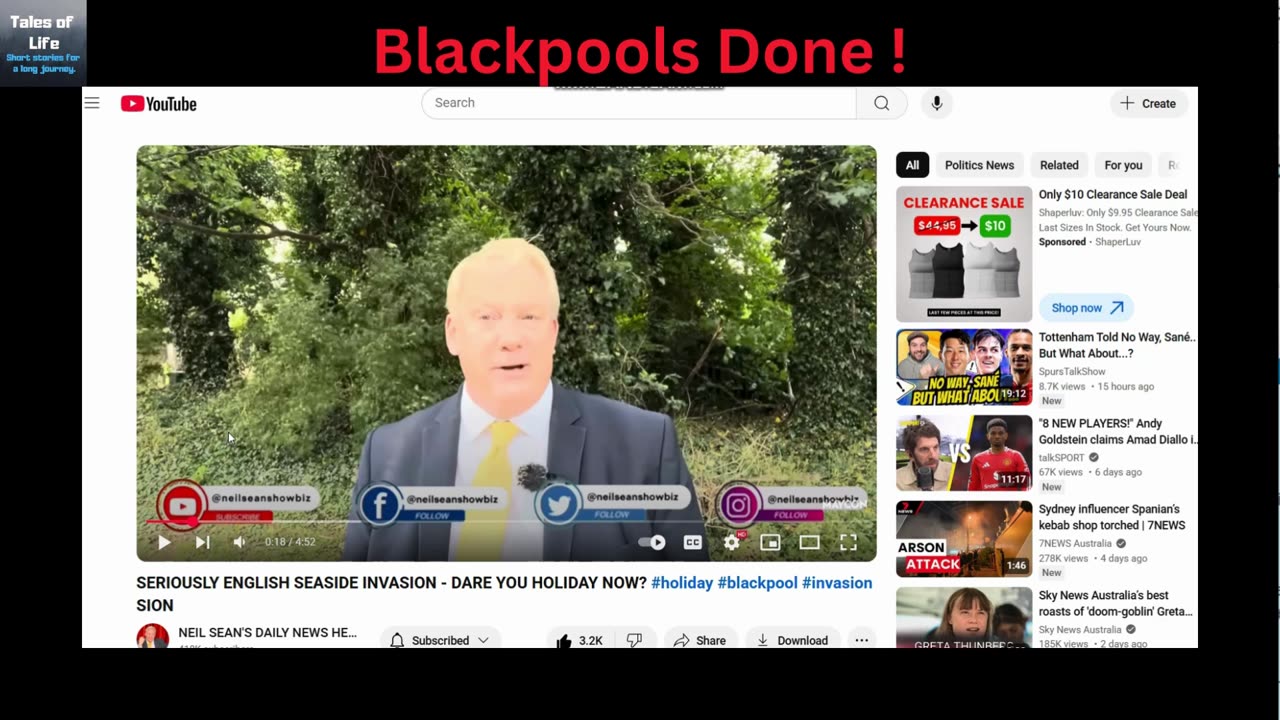Click Shop now on the ad
1280x720 pixels.
point(1086,308)
